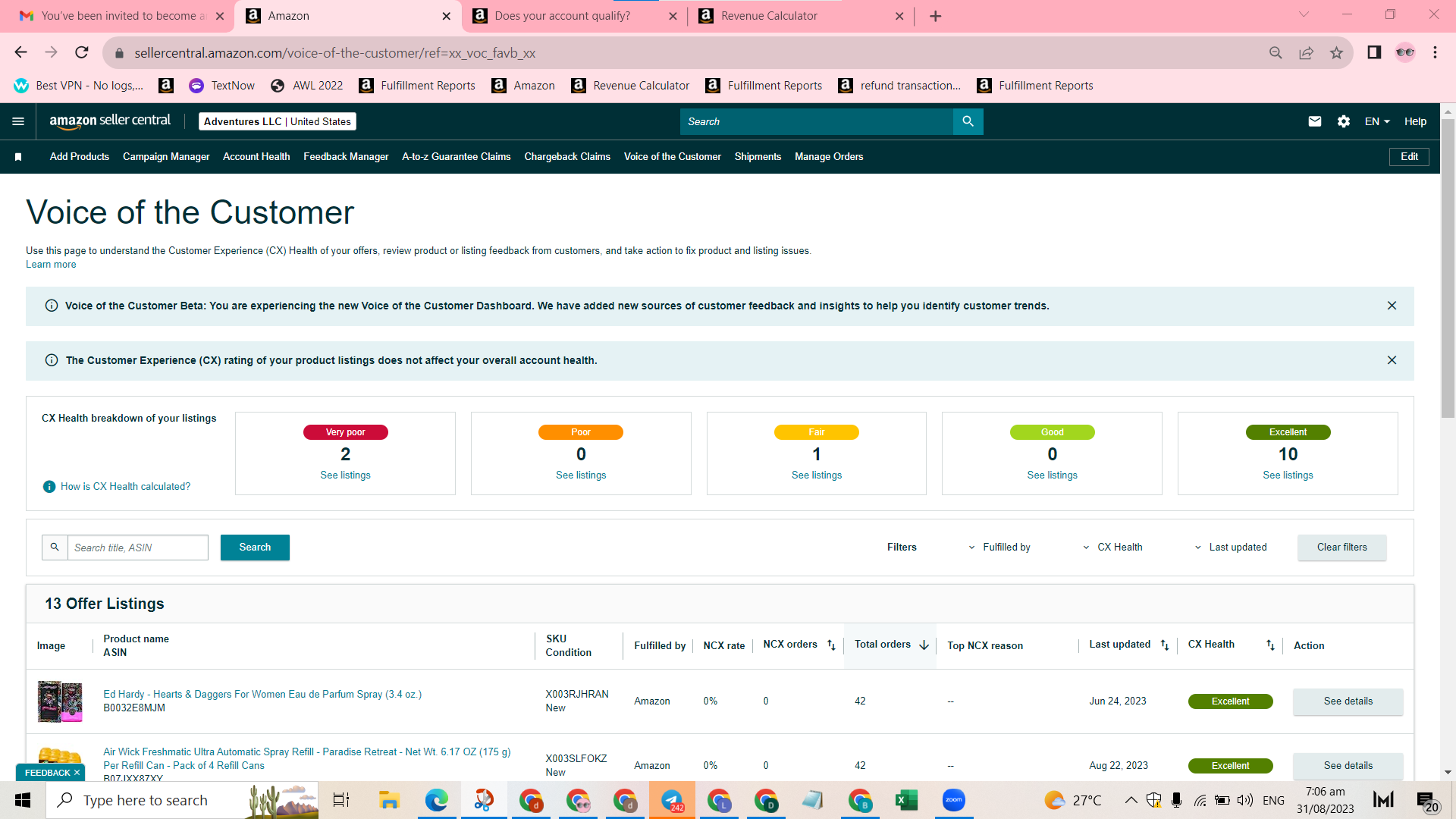Reload the page with refresh icon
The width and height of the screenshot is (1456, 819).
click(82, 52)
